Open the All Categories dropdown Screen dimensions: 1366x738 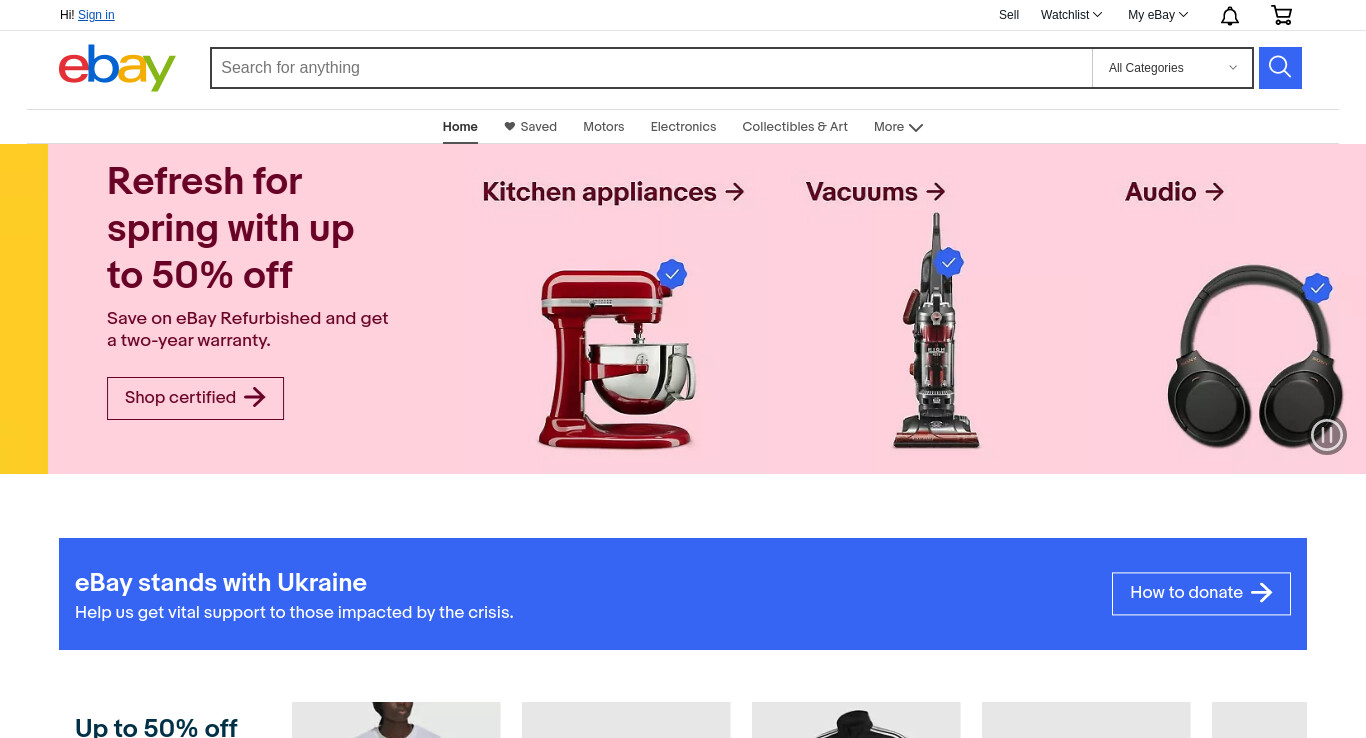point(1172,68)
